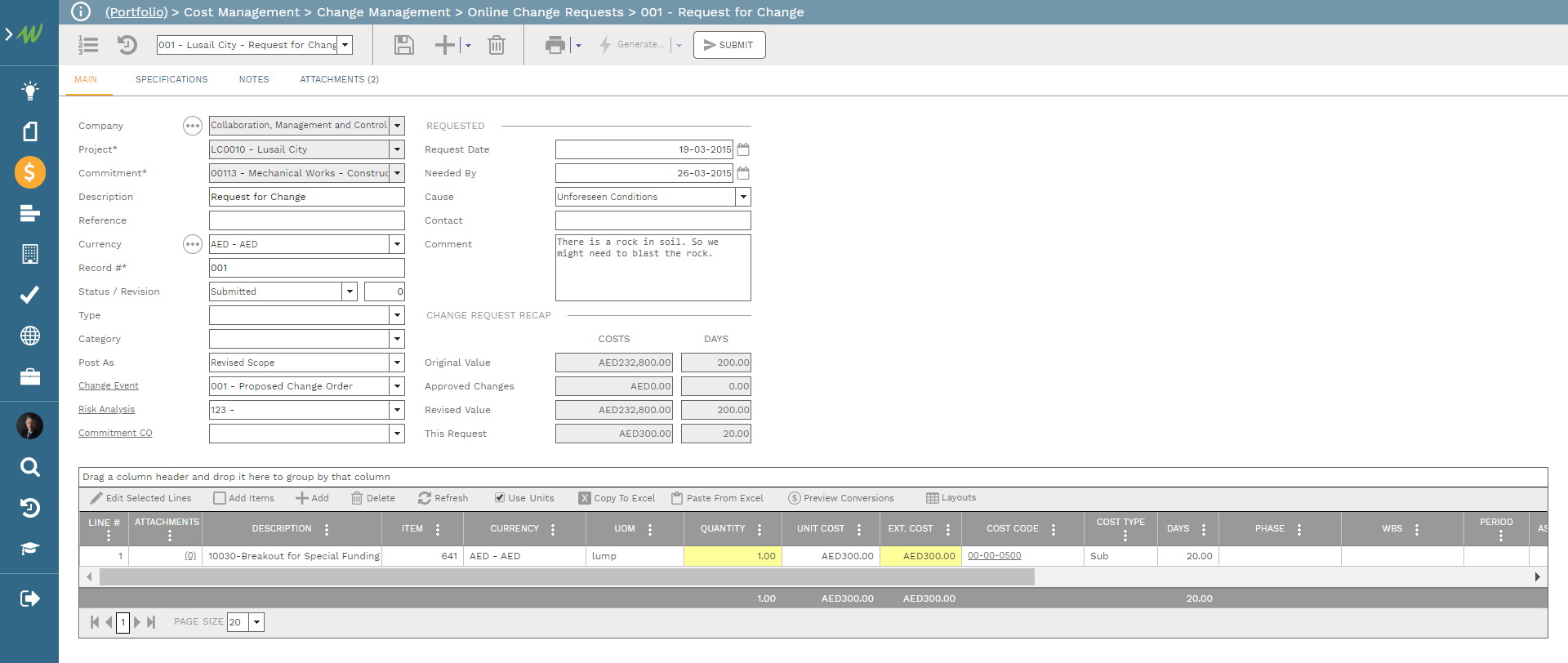Viewport: 1568px width, 663px height.
Task: Open the Commitment CO link
Action: point(115,433)
